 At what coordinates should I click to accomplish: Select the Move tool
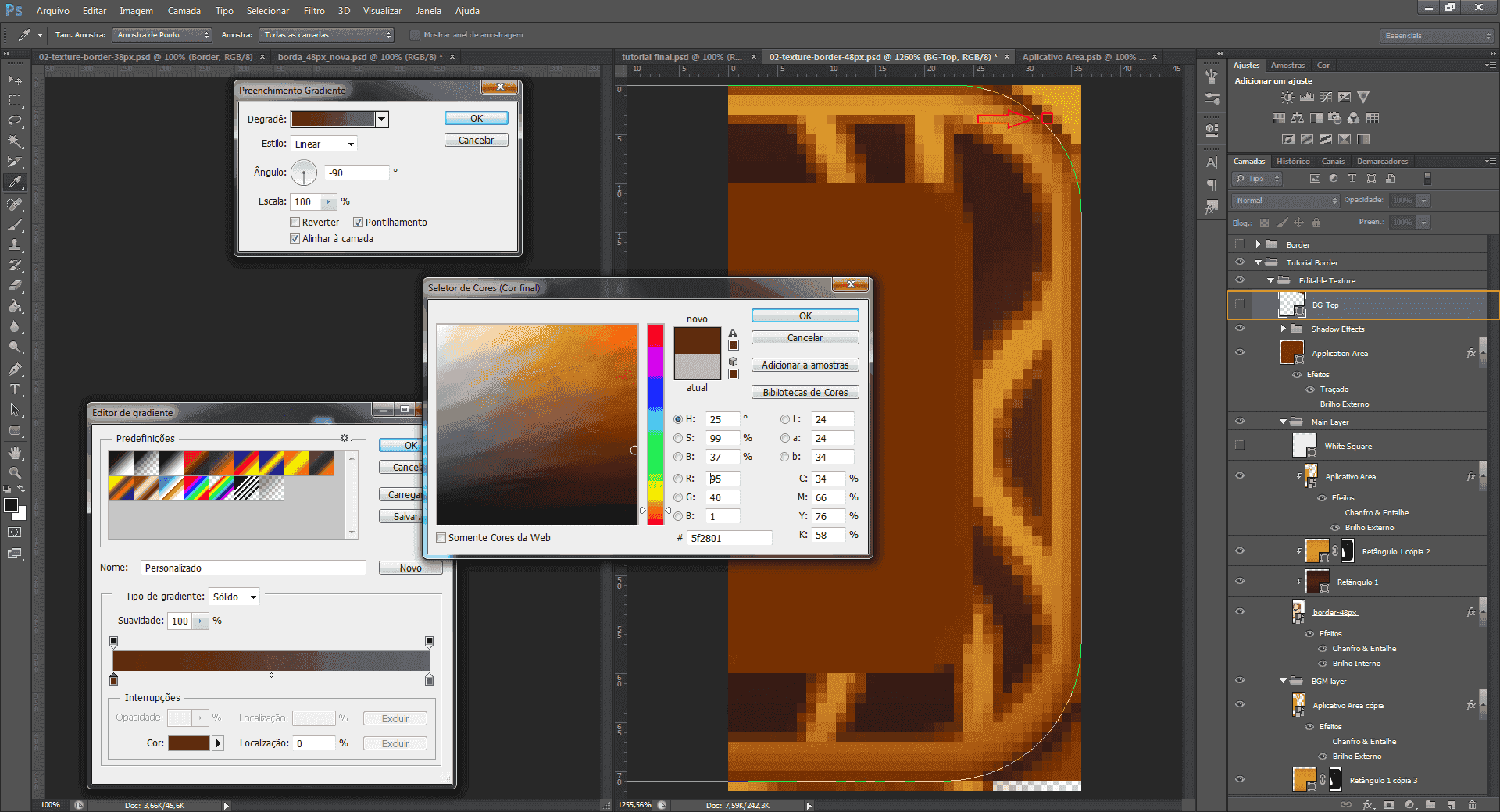(x=15, y=80)
